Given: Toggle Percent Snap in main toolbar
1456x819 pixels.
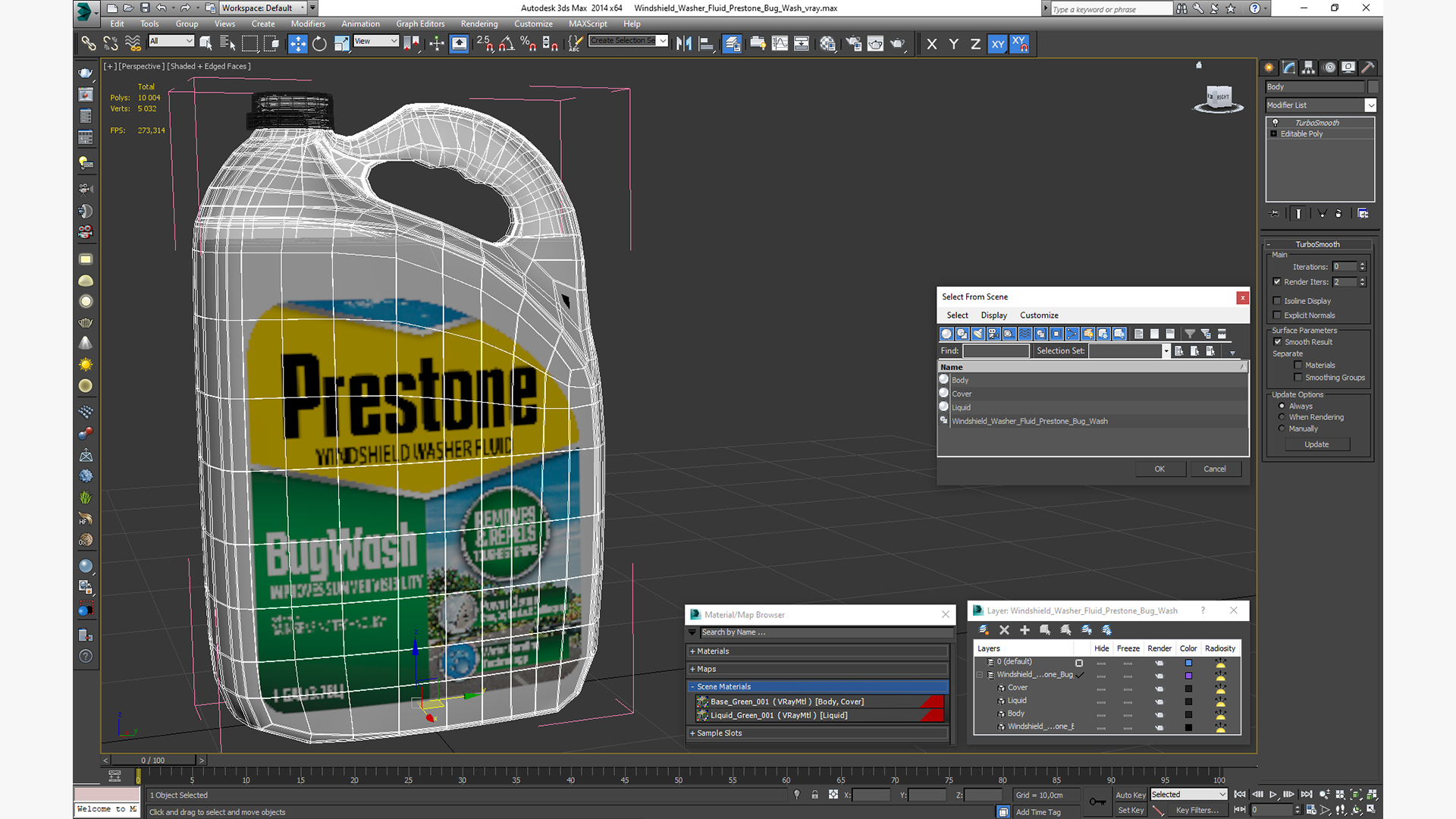Looking at the screenshot, I should tap(529, 44).
